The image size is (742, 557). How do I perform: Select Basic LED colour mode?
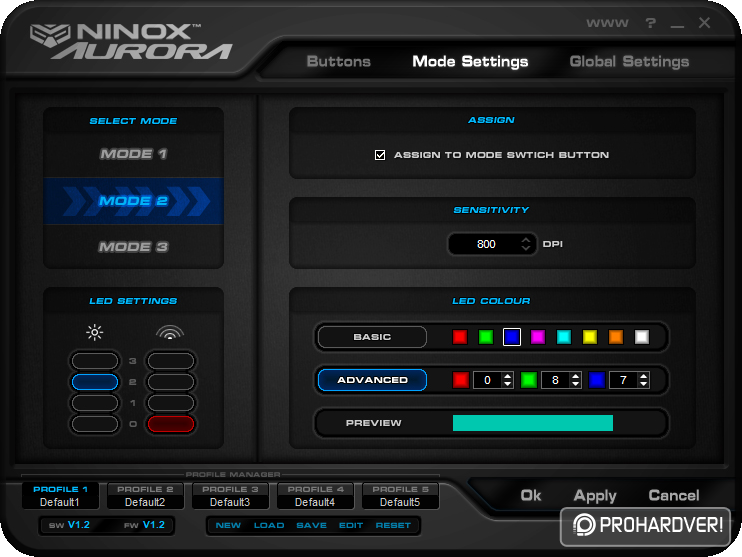[372, 337]
